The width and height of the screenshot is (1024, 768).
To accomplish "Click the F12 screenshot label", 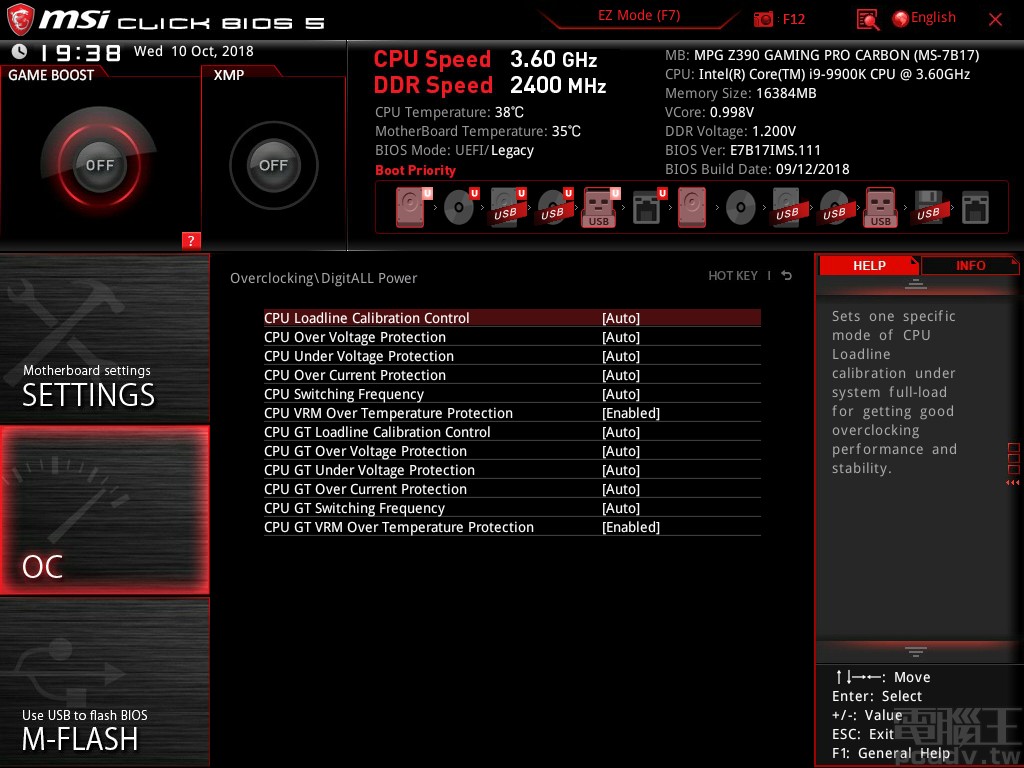I will 793,19.
